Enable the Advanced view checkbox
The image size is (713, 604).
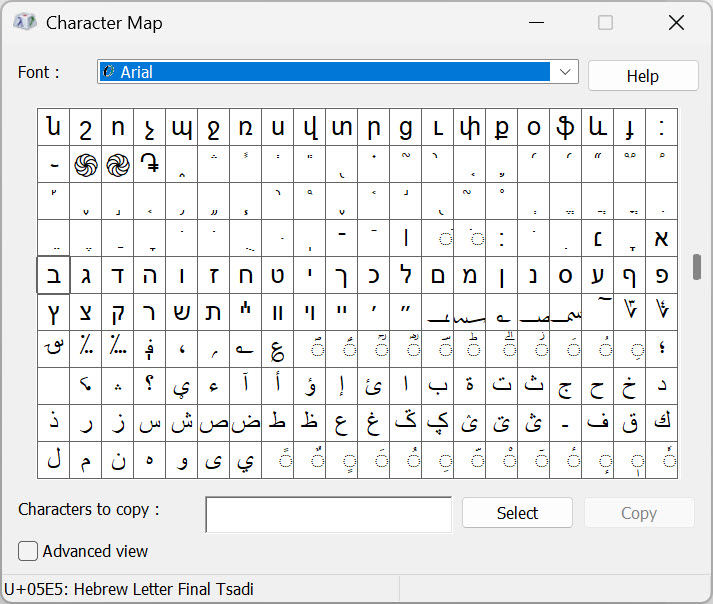(28, 551)
